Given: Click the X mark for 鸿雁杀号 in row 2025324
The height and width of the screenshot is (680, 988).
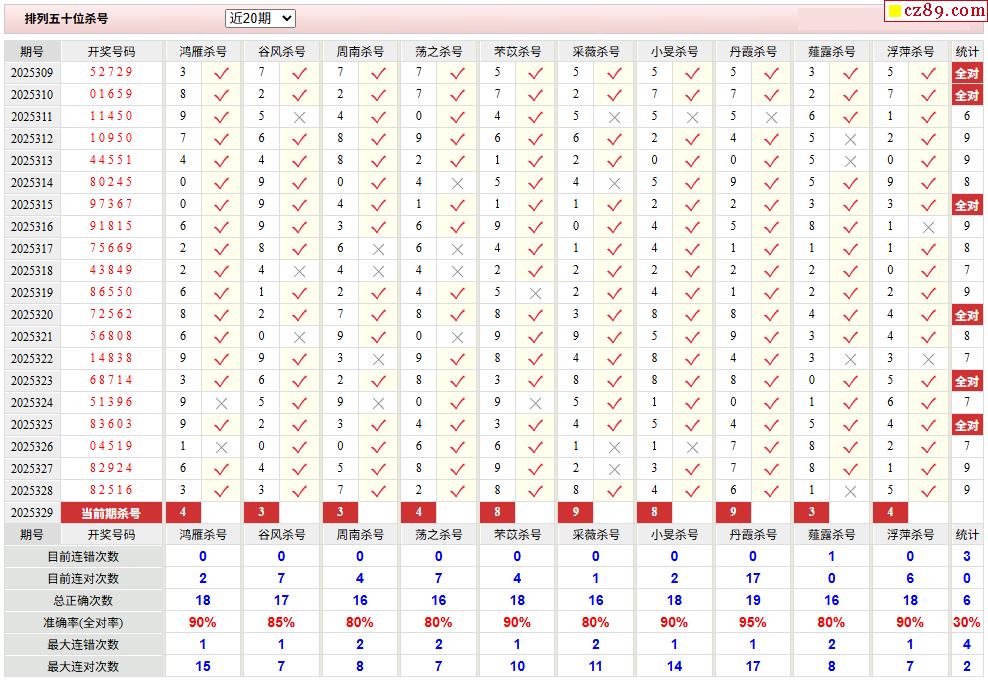Looking at the screenshot, I should [221, 403].
